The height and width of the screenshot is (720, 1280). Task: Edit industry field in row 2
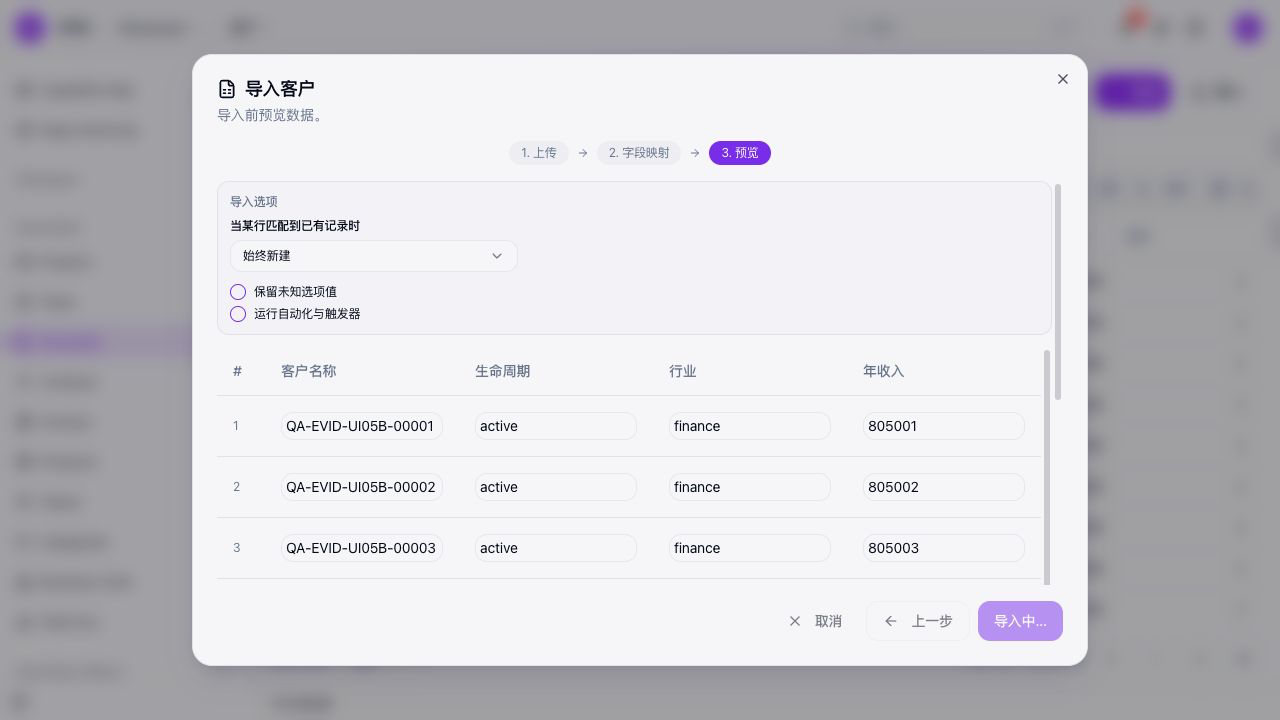point(750,487)
